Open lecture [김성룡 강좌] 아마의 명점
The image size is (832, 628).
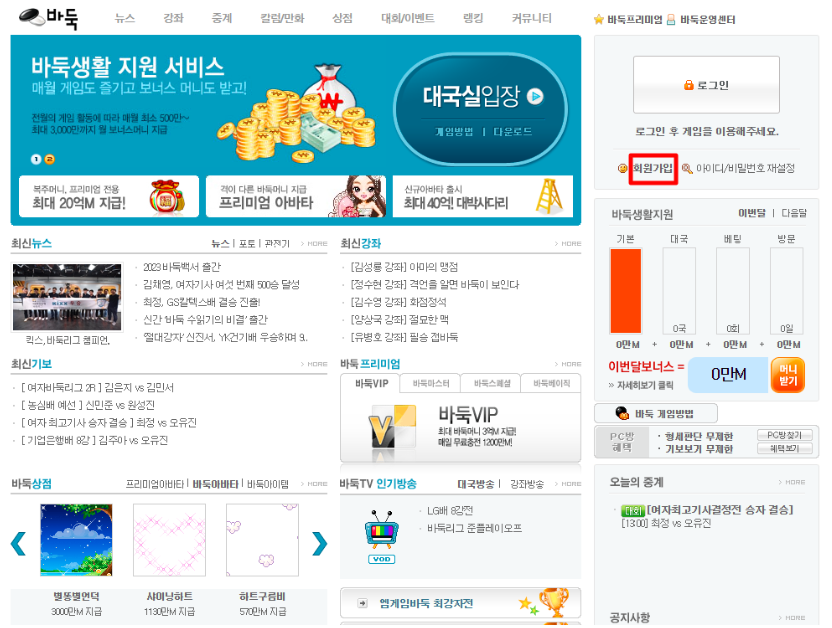point(404,267)
